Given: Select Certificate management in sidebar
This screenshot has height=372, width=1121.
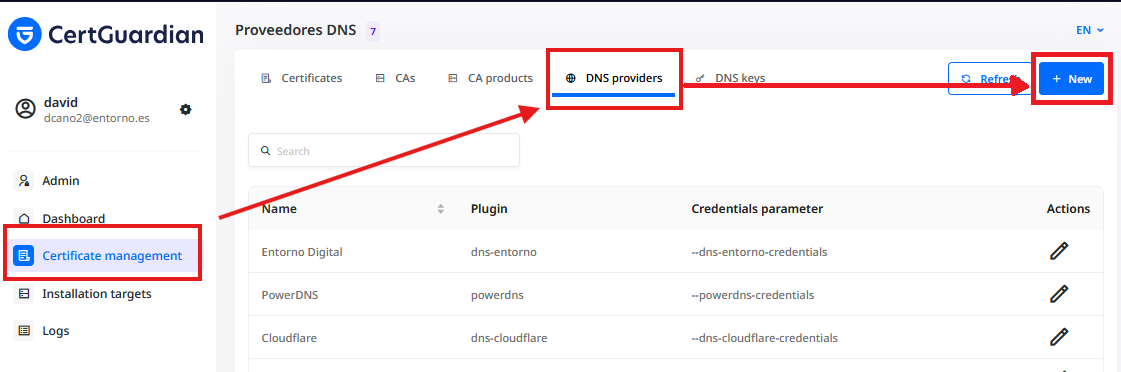Looking at the screenshot, I should click(x=107, y=255).
